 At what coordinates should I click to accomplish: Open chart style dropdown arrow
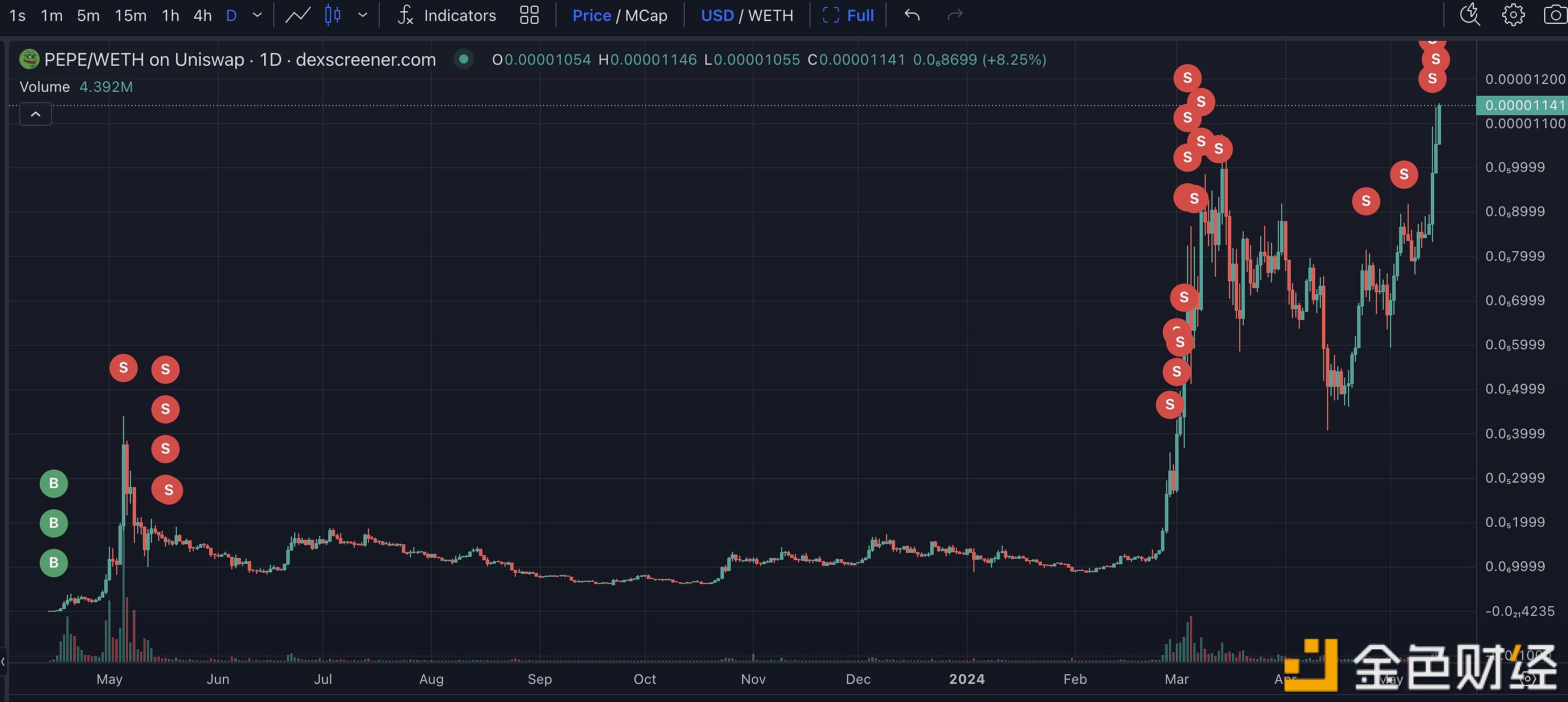point(363,15)
